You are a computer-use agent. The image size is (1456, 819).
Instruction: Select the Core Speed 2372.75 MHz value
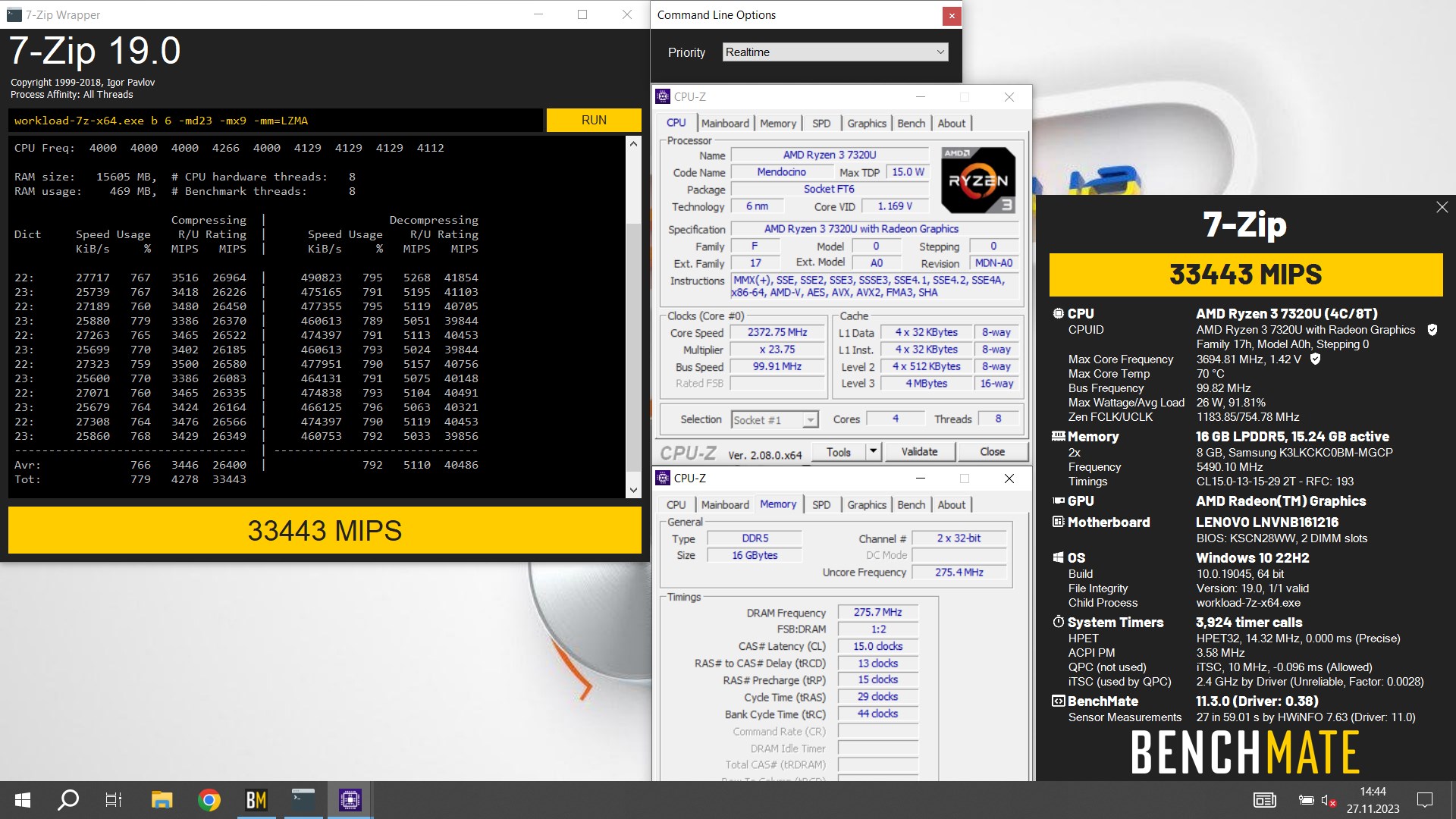(x=777, y=332)
